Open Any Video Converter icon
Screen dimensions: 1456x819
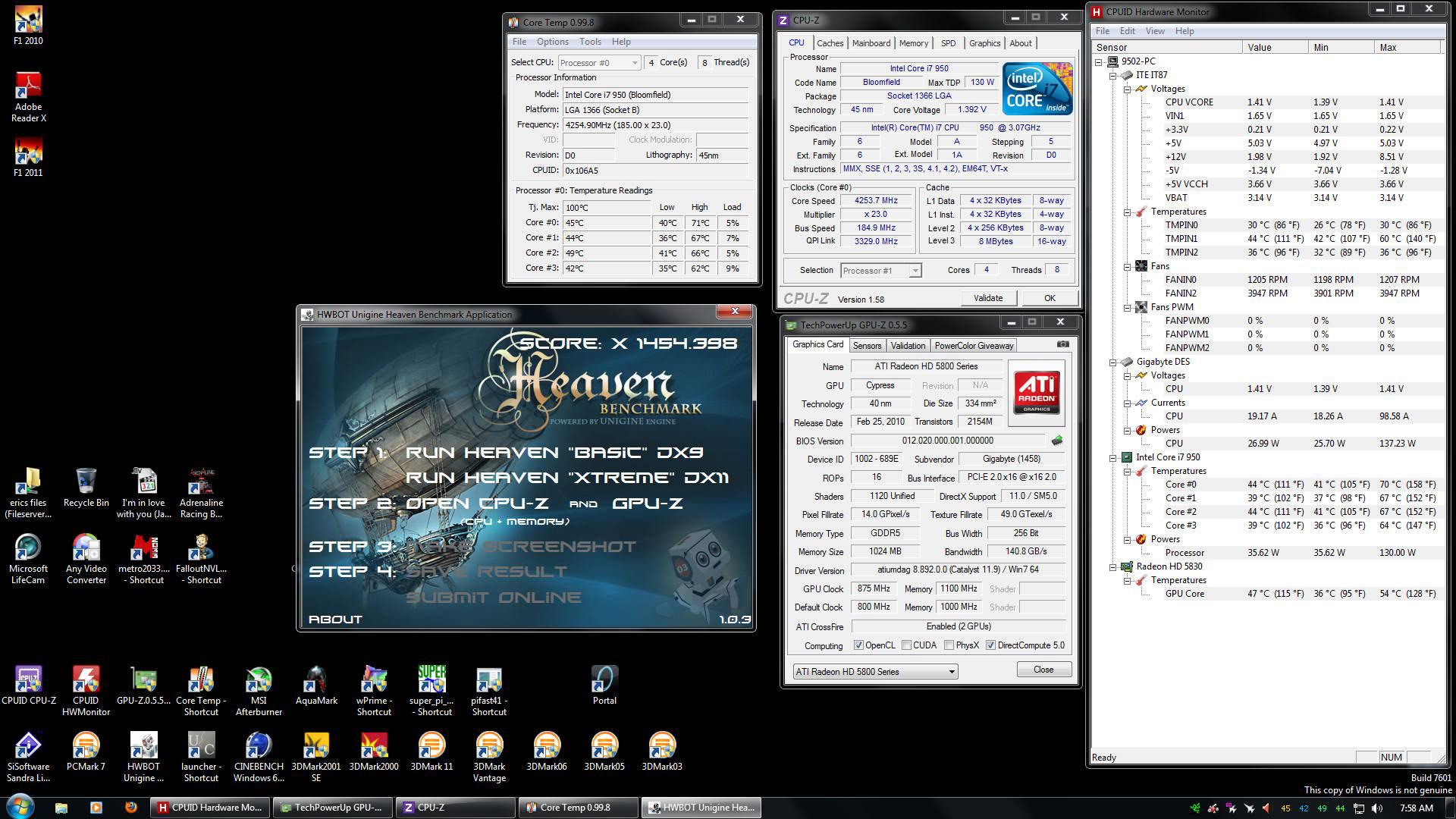(86, 559)
